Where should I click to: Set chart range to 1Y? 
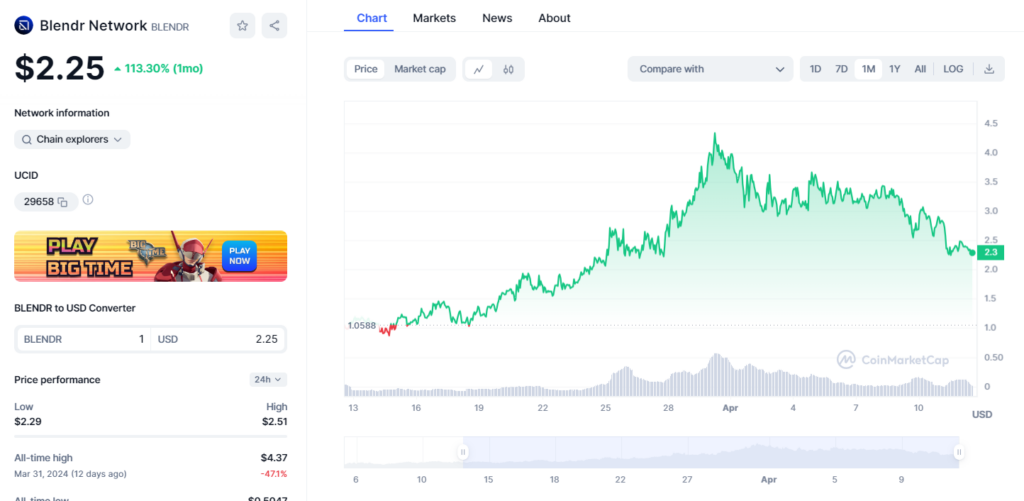[895, 69]
